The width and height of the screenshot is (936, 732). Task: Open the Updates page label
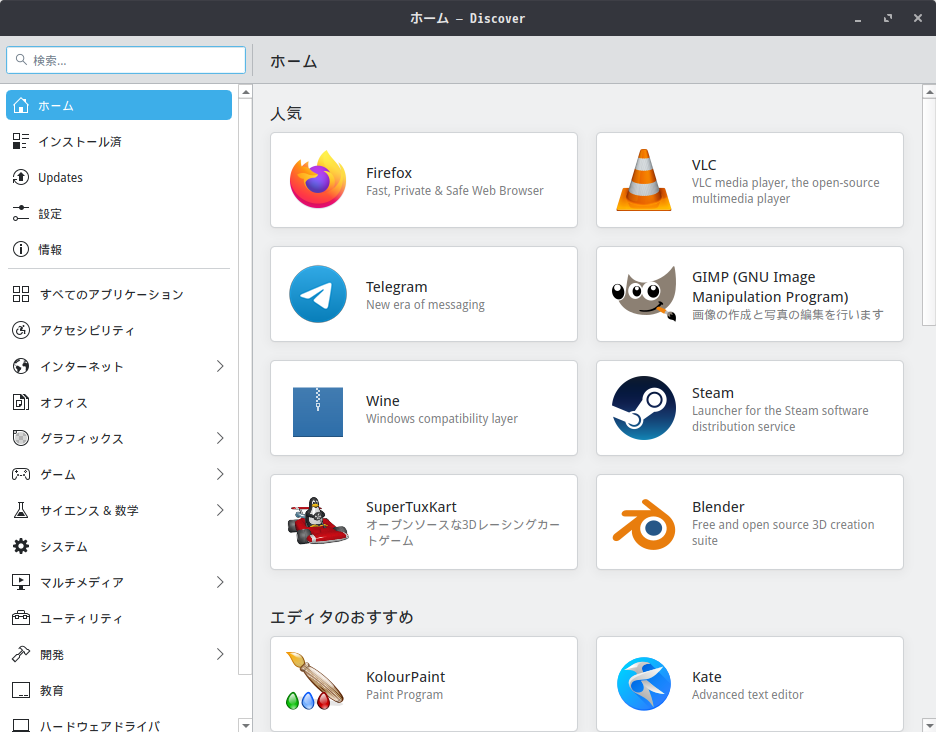coord(60,177)
